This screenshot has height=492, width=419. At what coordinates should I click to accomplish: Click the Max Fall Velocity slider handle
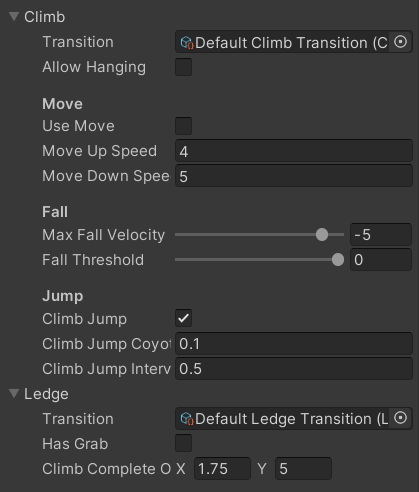tap(322, 234)
